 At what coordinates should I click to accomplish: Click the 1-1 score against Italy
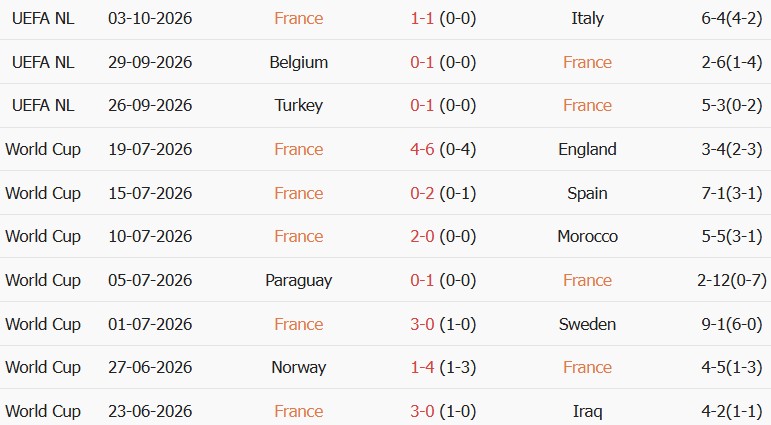[x=422, y=19]
